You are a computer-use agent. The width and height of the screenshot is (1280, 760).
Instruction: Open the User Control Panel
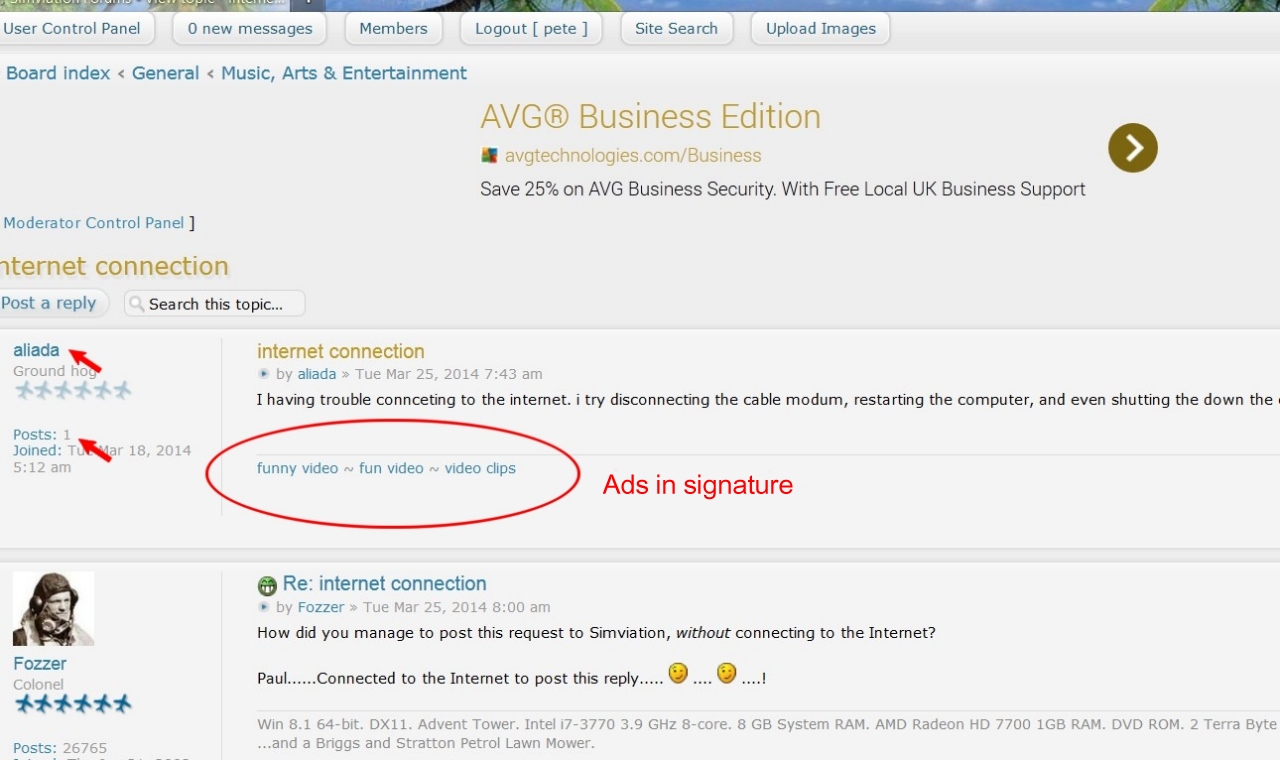click(x=72, y=29)
